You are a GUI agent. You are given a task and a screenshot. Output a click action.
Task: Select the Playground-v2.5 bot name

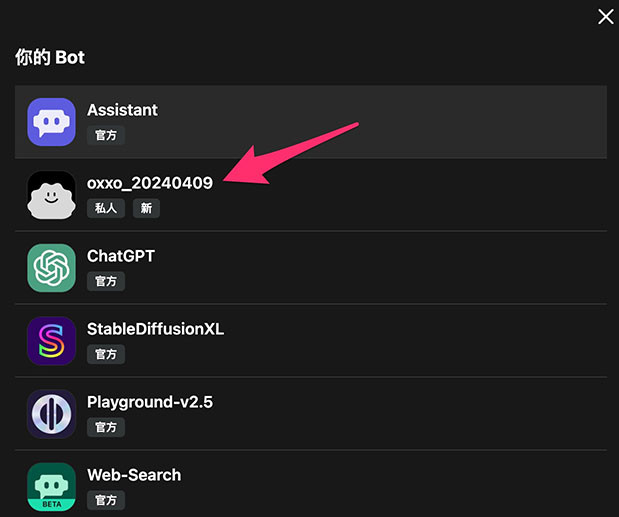click(150, 402)
